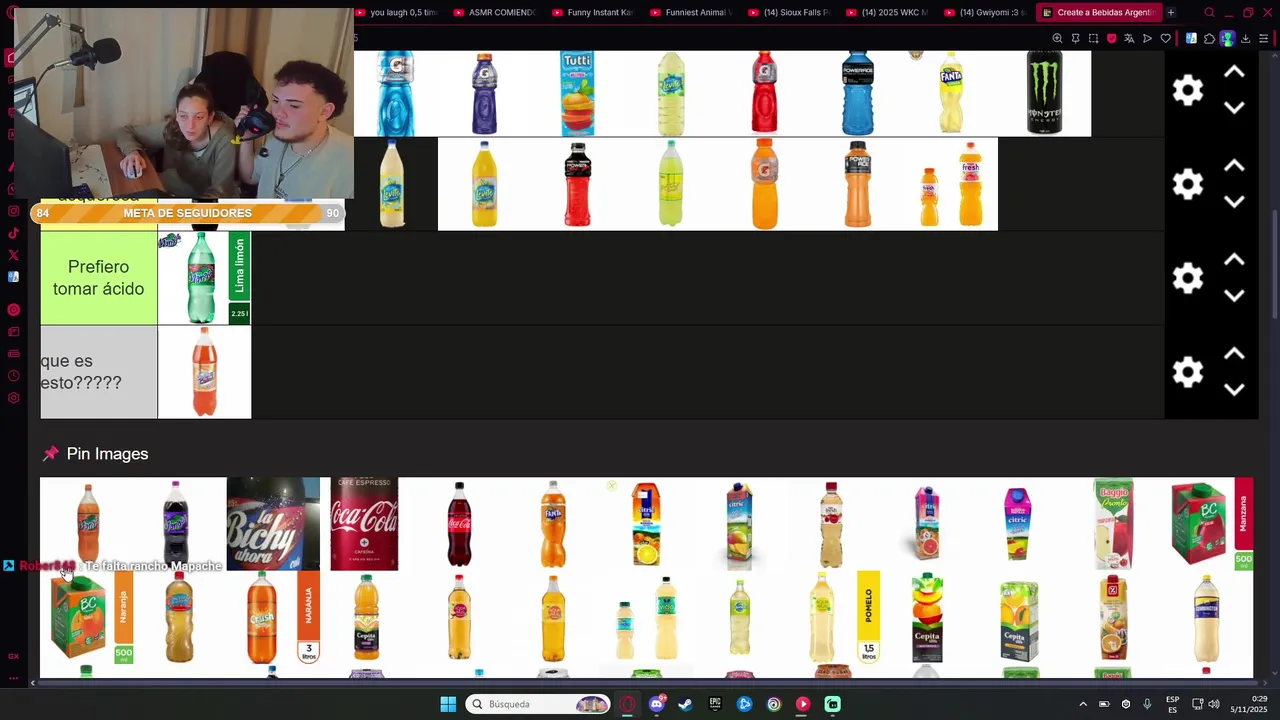Edit the 'Prefiero tomar ácido' row label
Viewport: 1280px width, 720px height.
[x=99, y=278]
